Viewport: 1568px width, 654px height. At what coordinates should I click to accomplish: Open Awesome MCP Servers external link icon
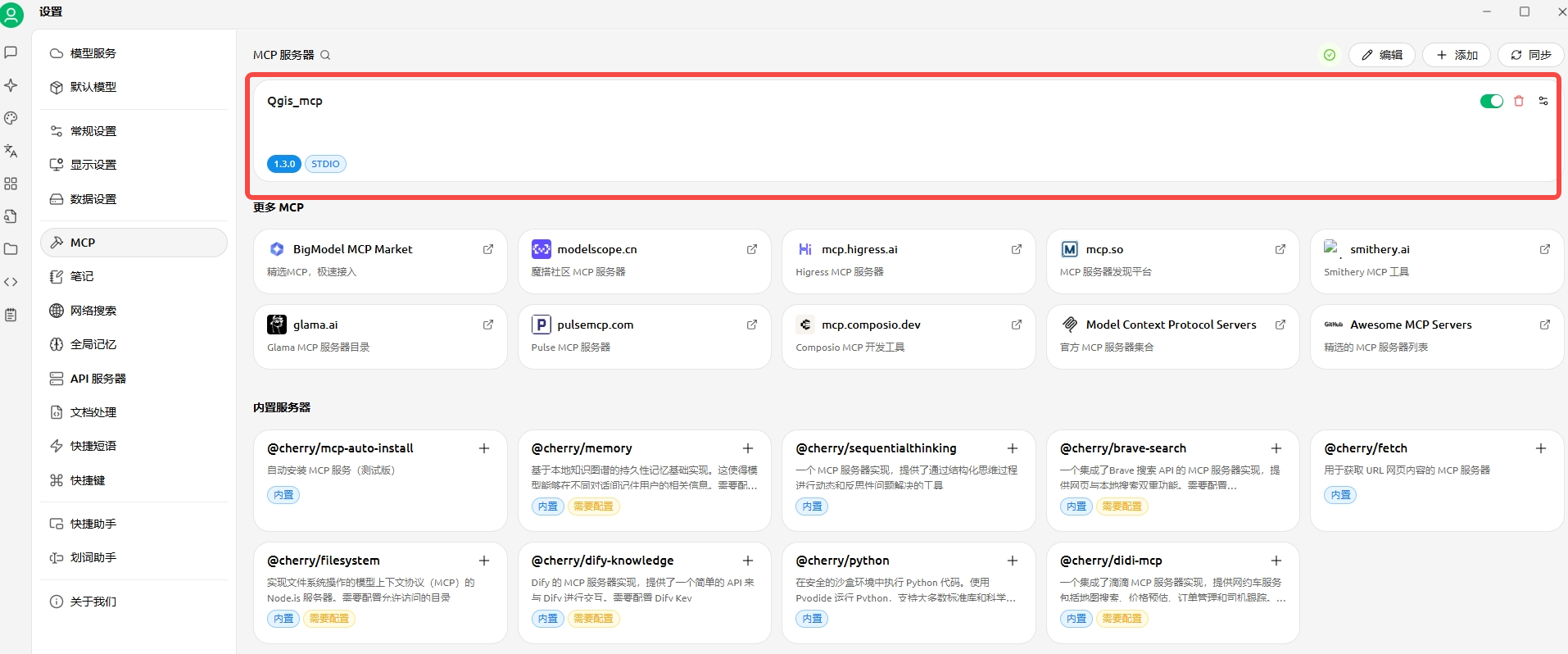(1545, 325)
